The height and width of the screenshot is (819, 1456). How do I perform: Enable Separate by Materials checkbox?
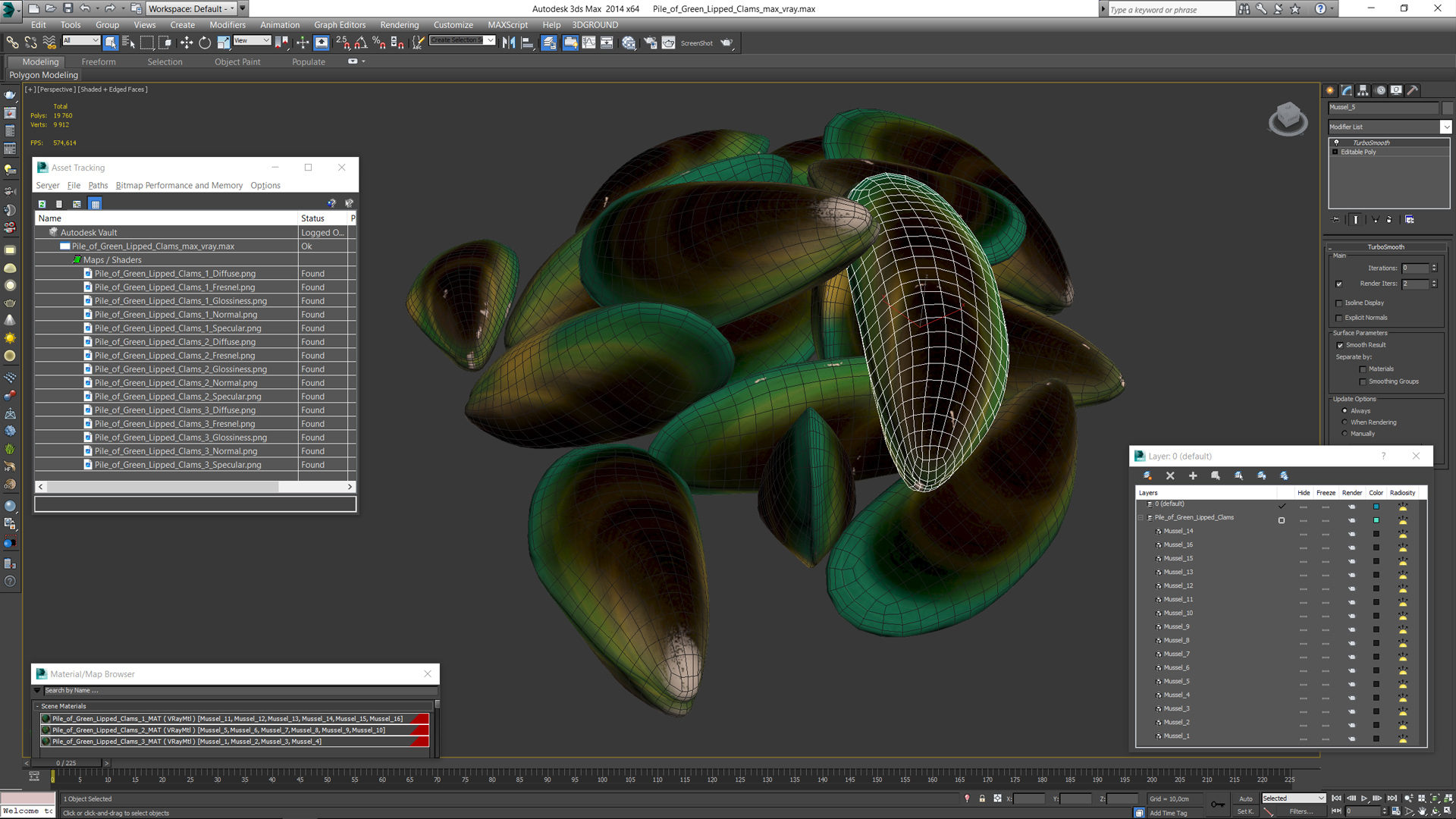pos(1363,369)
